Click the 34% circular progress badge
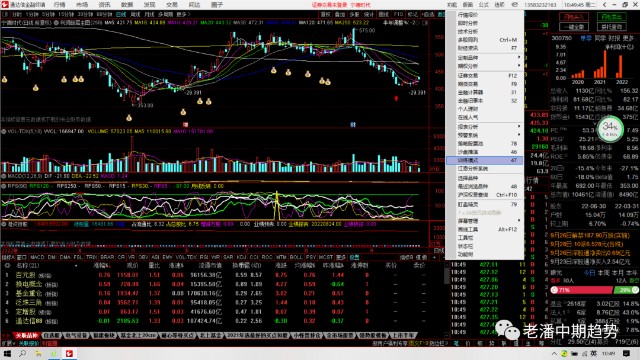640x360 pixels. pos(610,129)
